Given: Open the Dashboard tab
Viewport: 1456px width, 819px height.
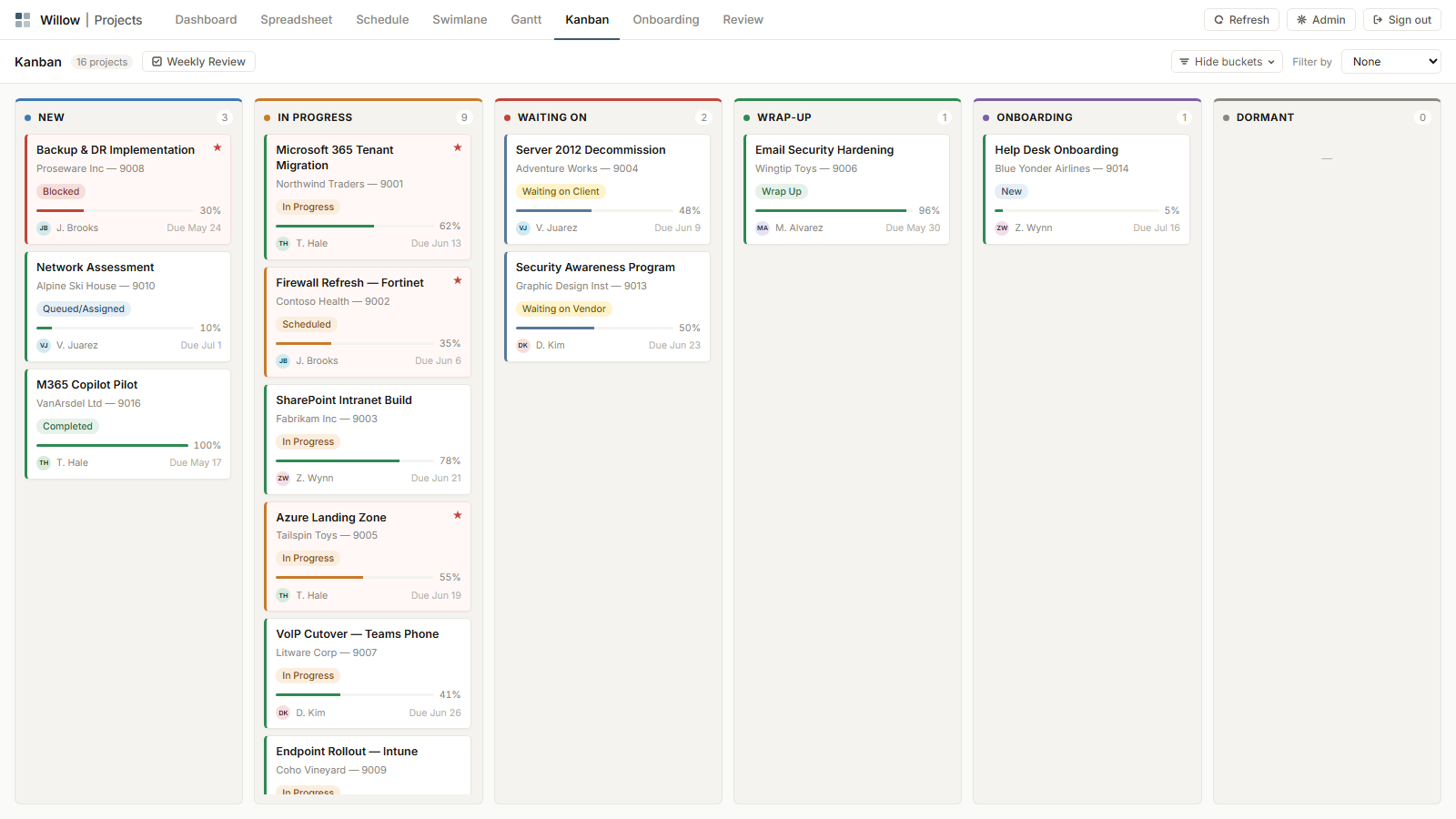Looking at the screenshot, I should 206,20.
